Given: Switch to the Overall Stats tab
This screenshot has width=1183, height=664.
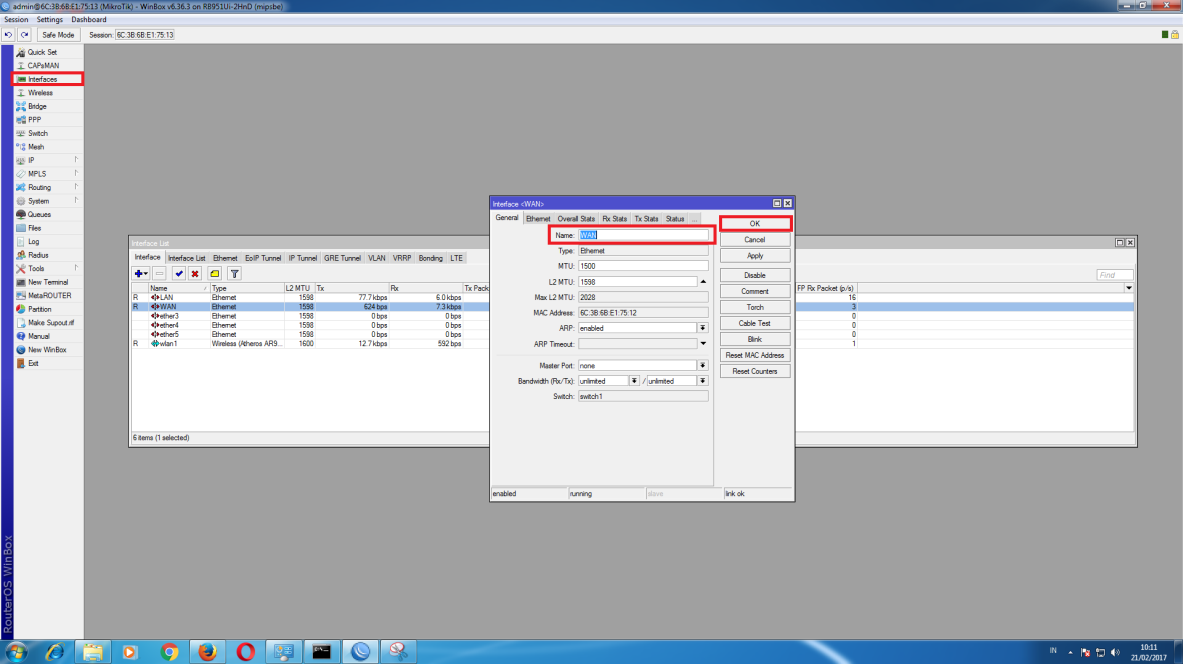Looking at the screenshot, I should tap(576, 219).
